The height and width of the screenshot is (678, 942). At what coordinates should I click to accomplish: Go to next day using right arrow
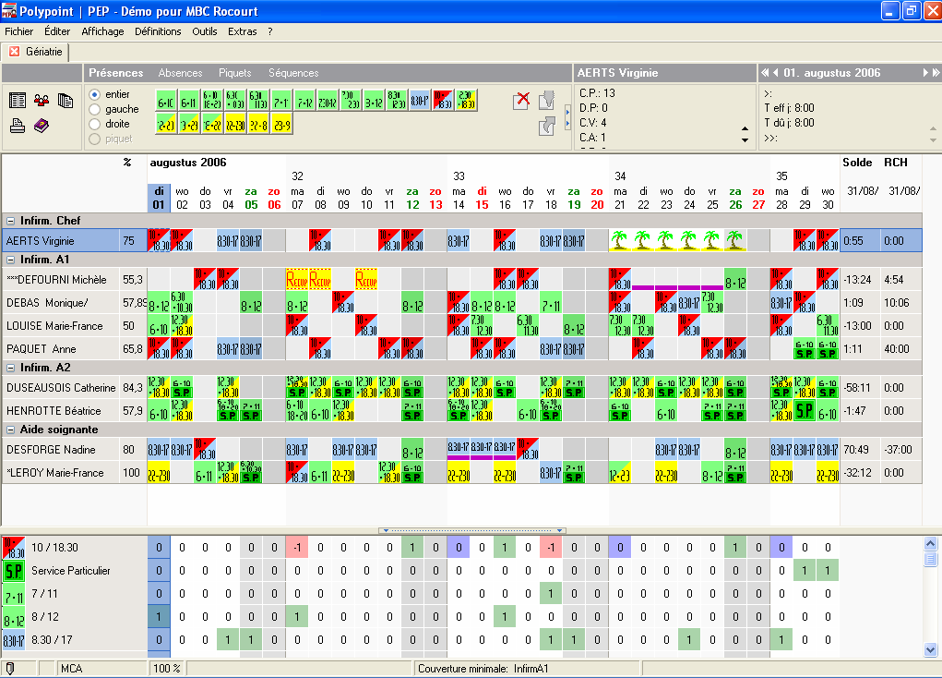pos(925,73)
